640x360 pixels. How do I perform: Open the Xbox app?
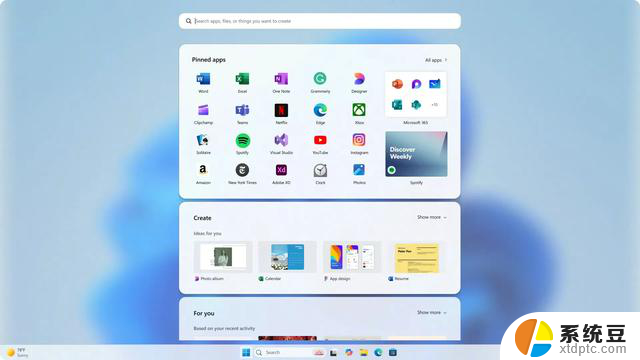pyautogui.click(x=359, y=110)
